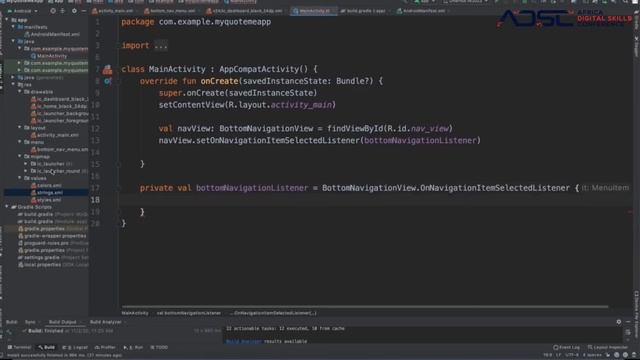Screen dimensions: 640x360
Task: Open AndroidManifest.xml in project tree
Action: pos(52,34)
